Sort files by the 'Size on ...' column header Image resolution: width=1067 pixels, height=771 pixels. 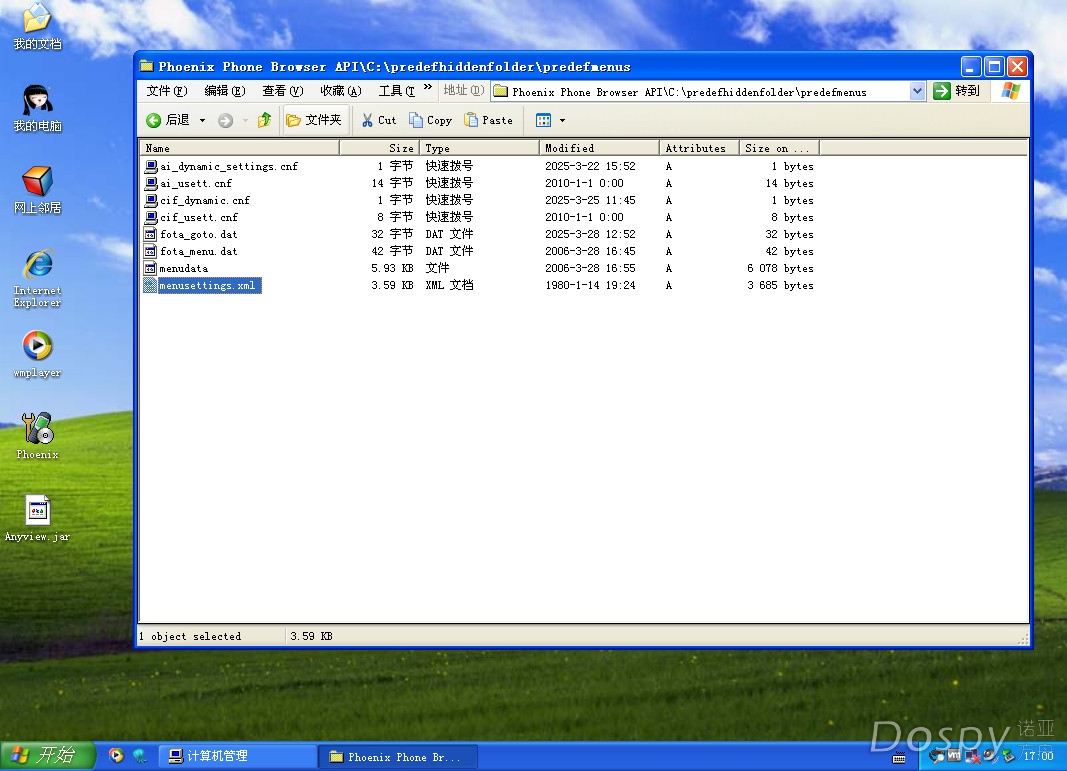(x=779, y=148)
